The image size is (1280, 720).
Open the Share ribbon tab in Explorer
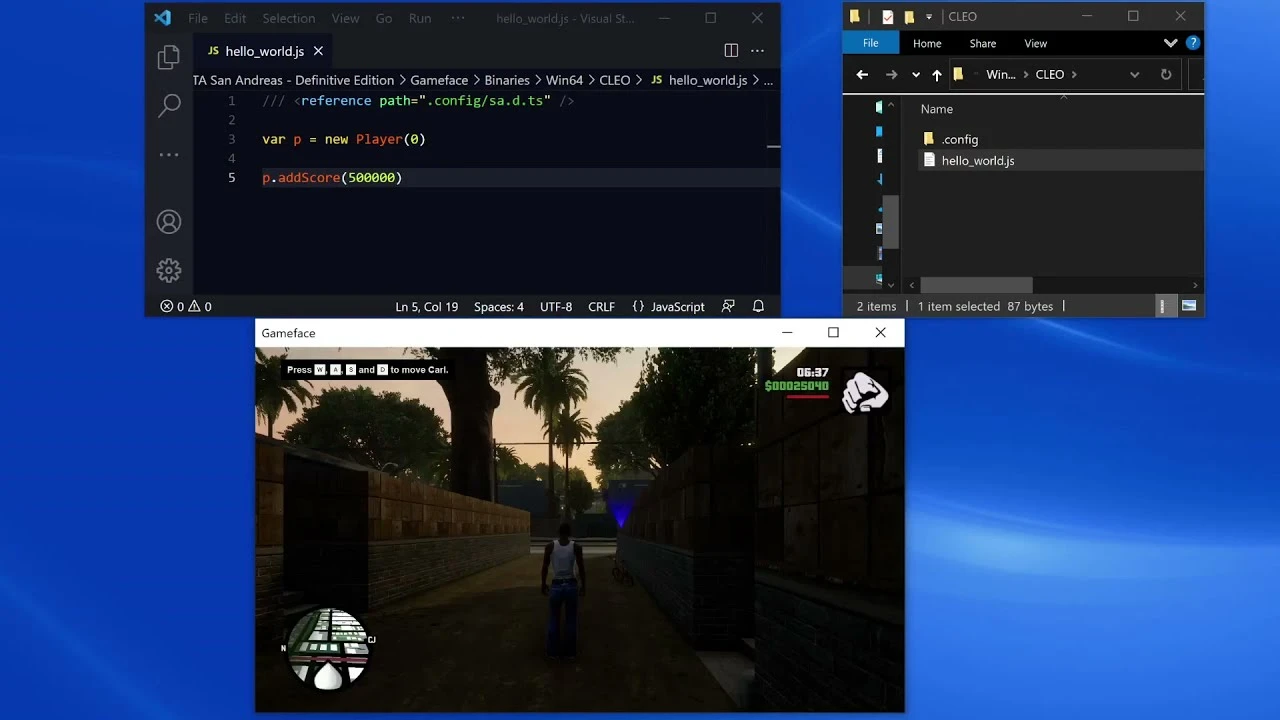pos(983,43)
